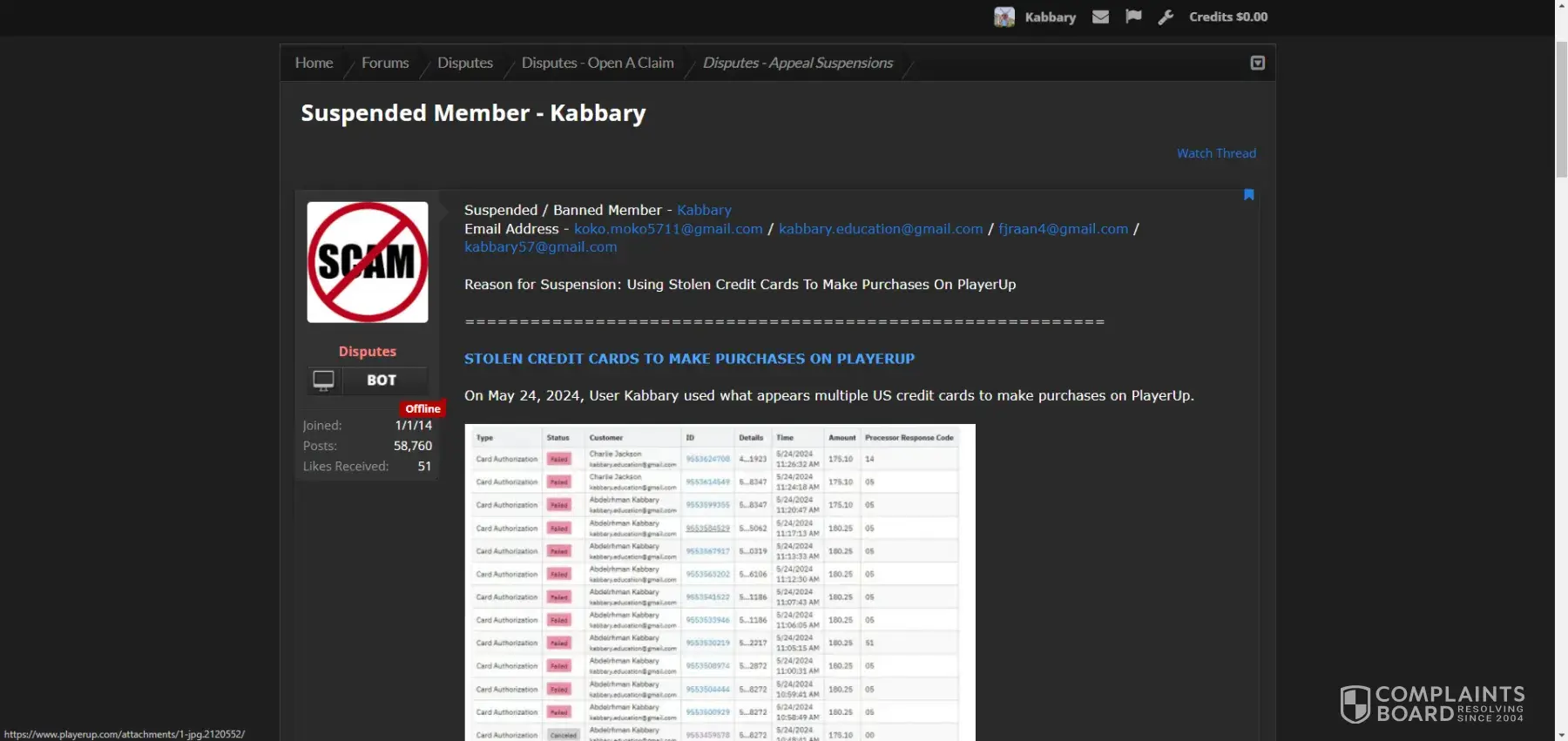Open the inbox envelope icon
Image resolution: width=1568 pixels, height=741 pixels.
[x=1100, y=17]
